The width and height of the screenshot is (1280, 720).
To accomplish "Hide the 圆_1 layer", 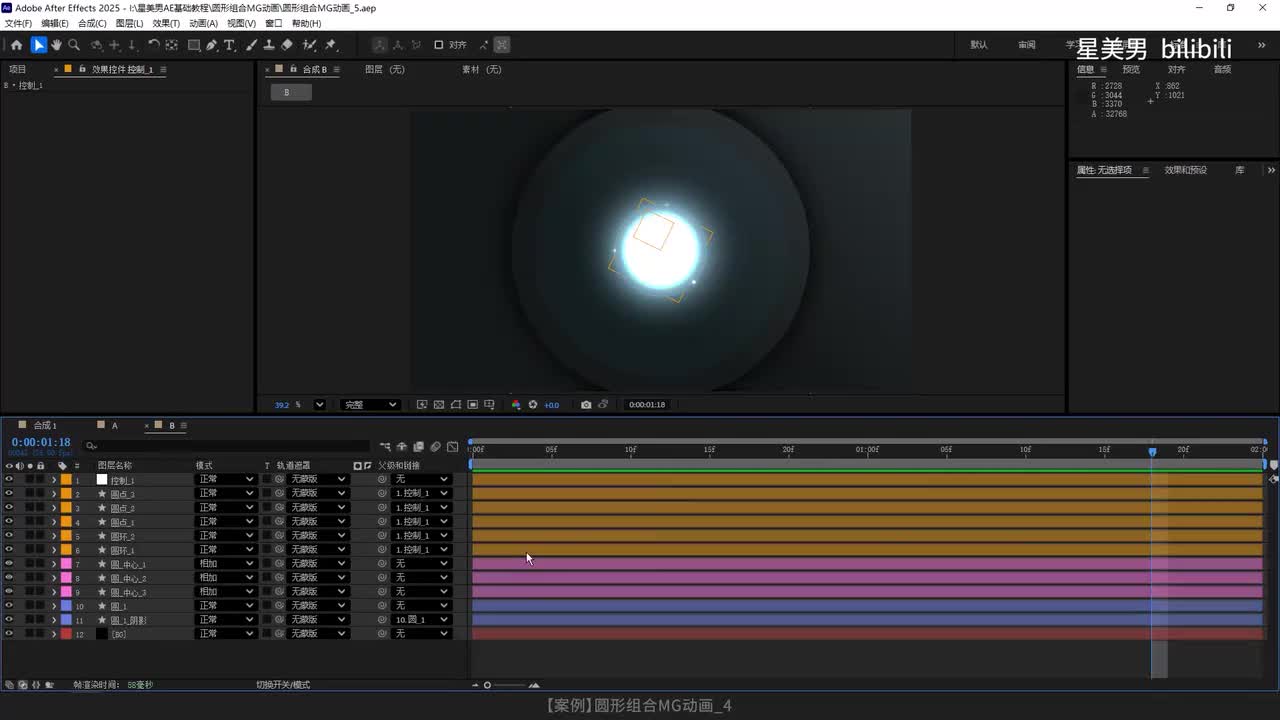I will click(9, 606).
